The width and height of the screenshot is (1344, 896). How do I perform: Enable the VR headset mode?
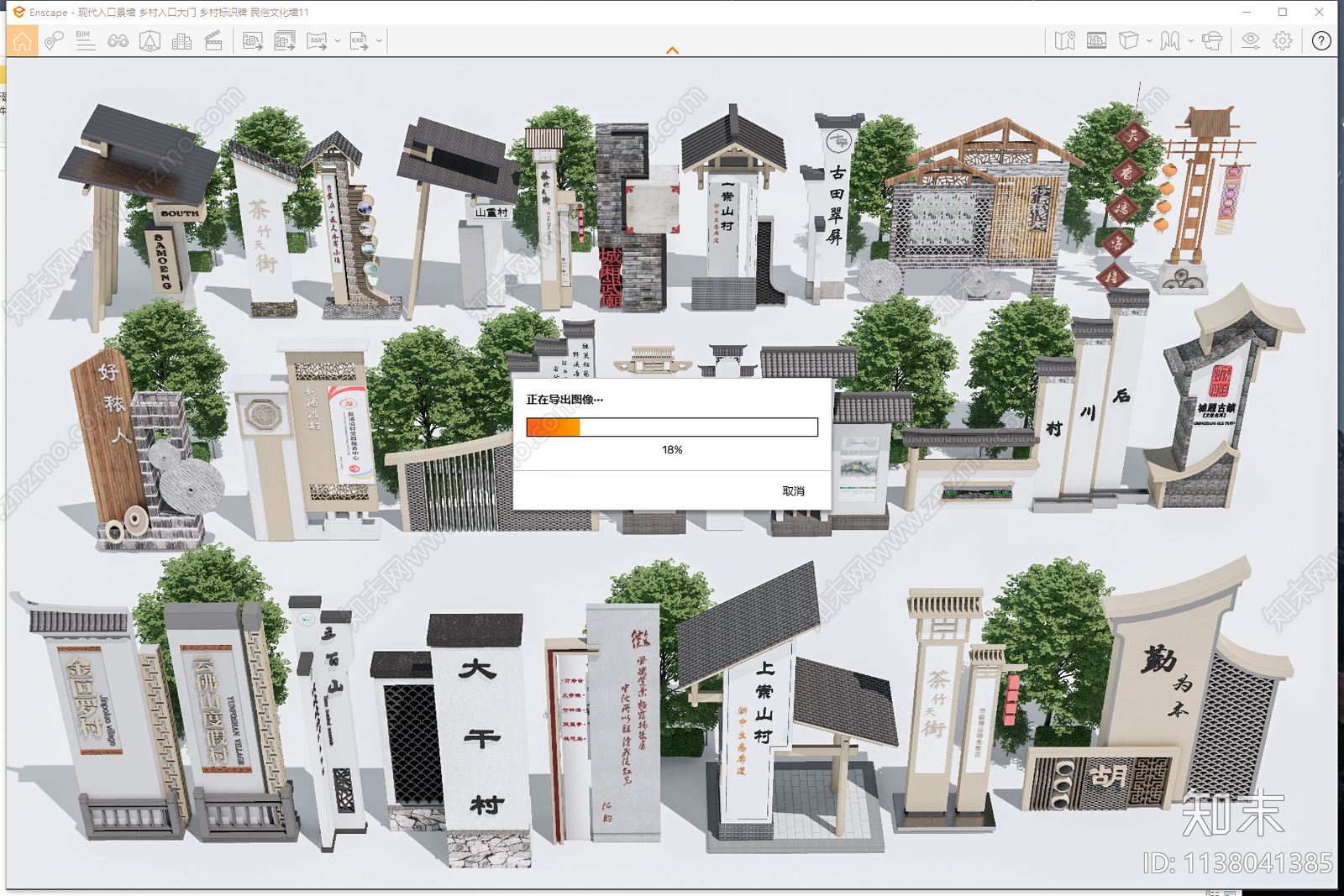pyautogui.click(x=1211, y=40)
